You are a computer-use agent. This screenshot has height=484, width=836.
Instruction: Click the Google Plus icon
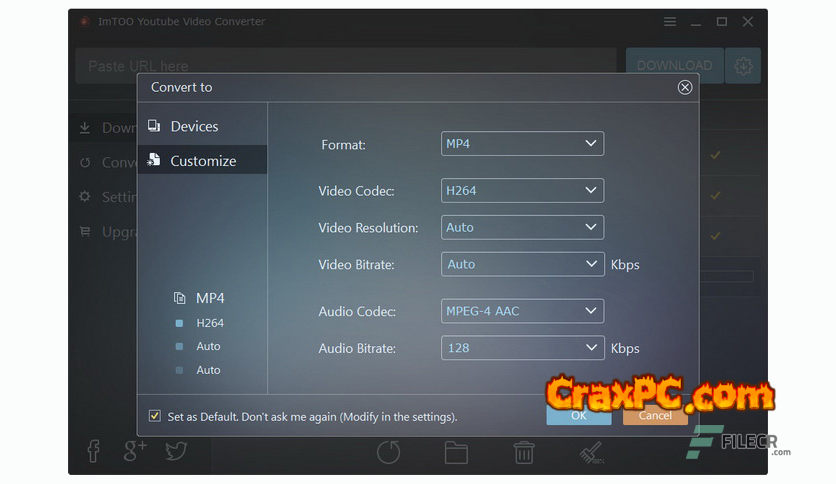(x=135, y=451)
